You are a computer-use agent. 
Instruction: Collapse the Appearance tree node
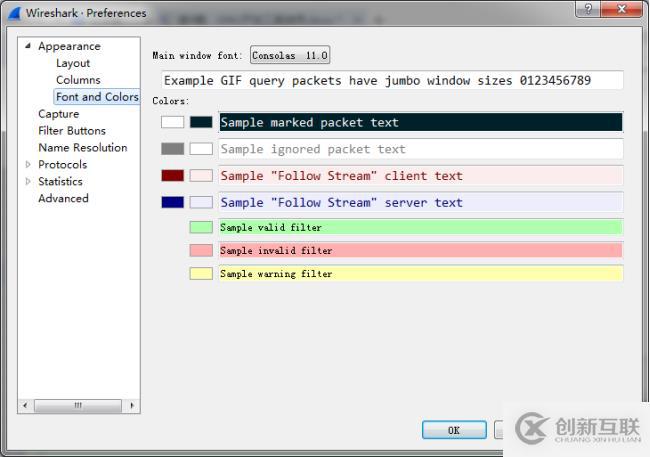pos(28,46)
